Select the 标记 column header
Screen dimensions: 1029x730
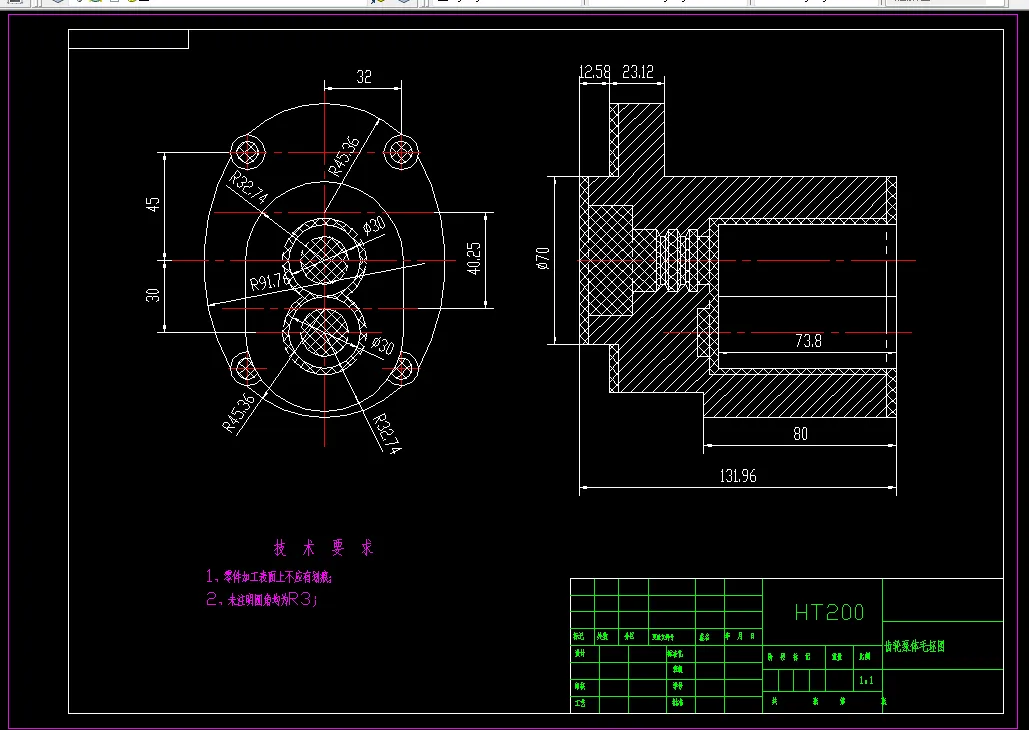578,636
